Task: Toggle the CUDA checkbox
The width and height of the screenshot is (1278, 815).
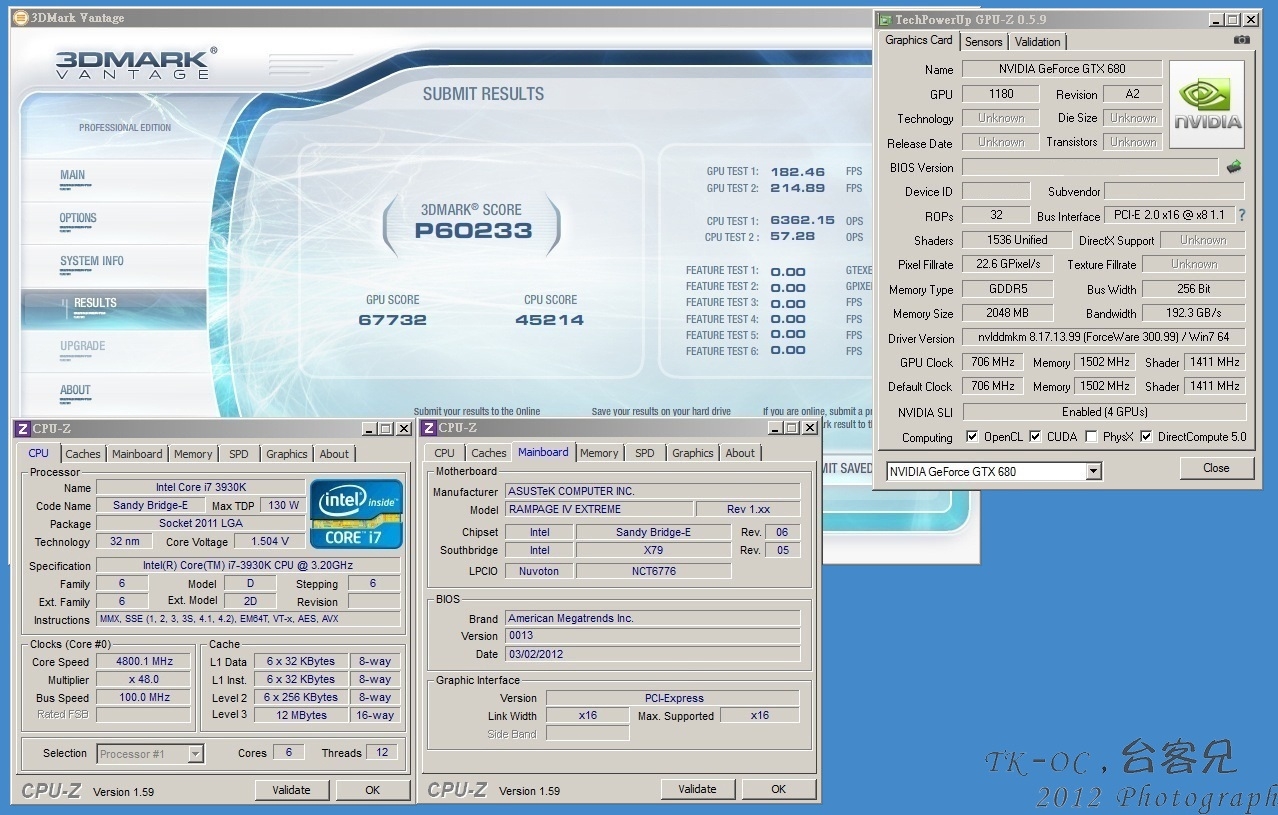Action: click(1035, 437)
